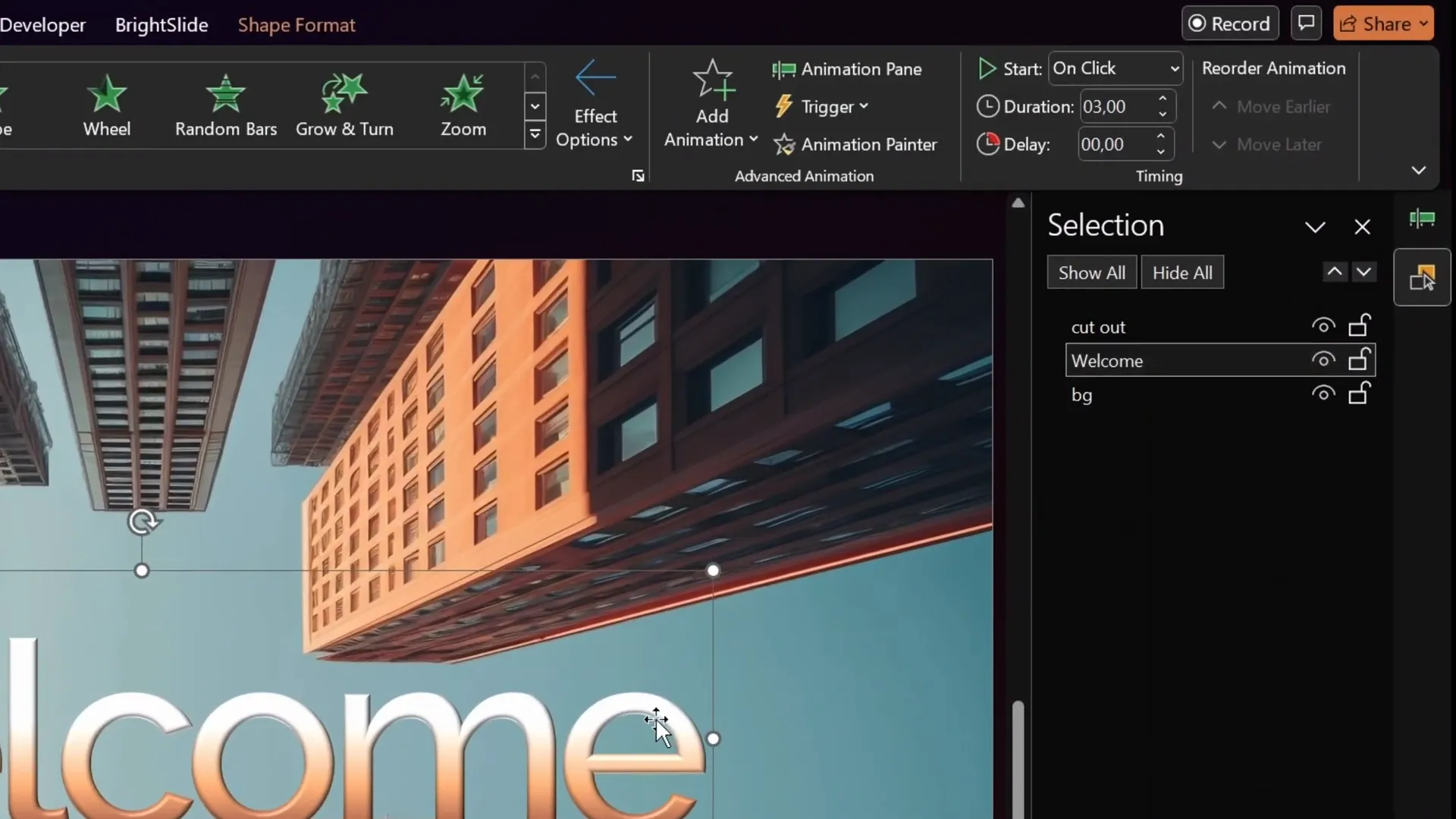Click the Delay input field
This screenshot has width=1456, height=819.
click(x=1115, y=144)
